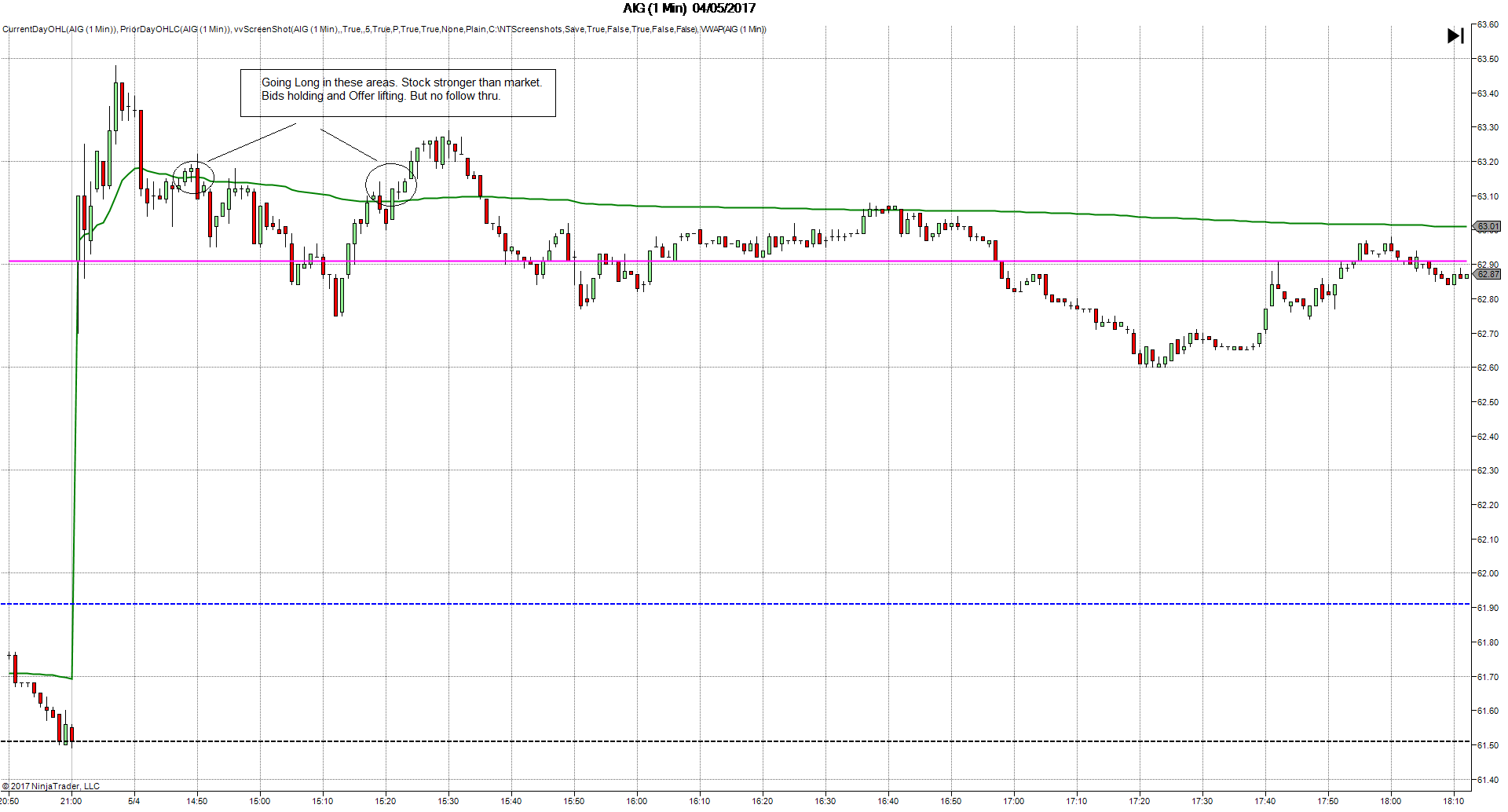
Task: Click the 15:10 time axis label
Action: pos(323,801)
